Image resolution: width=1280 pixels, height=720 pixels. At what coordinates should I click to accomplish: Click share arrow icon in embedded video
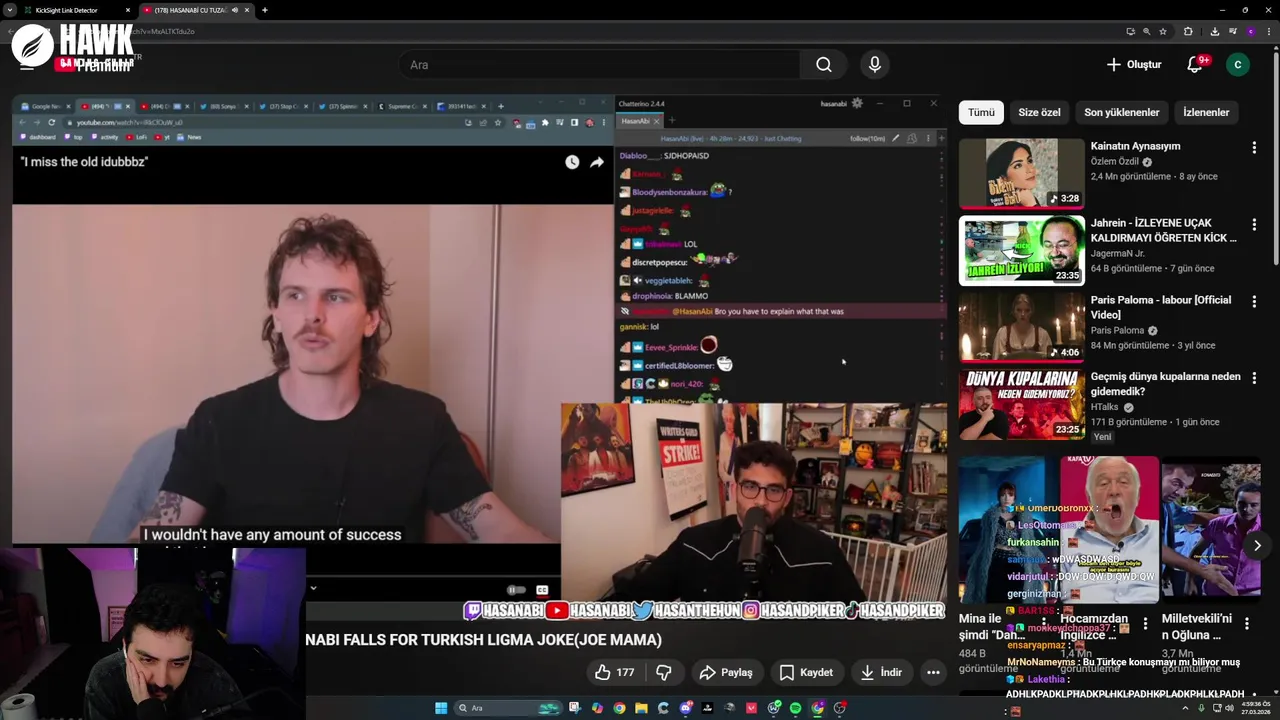click(597, 162)
